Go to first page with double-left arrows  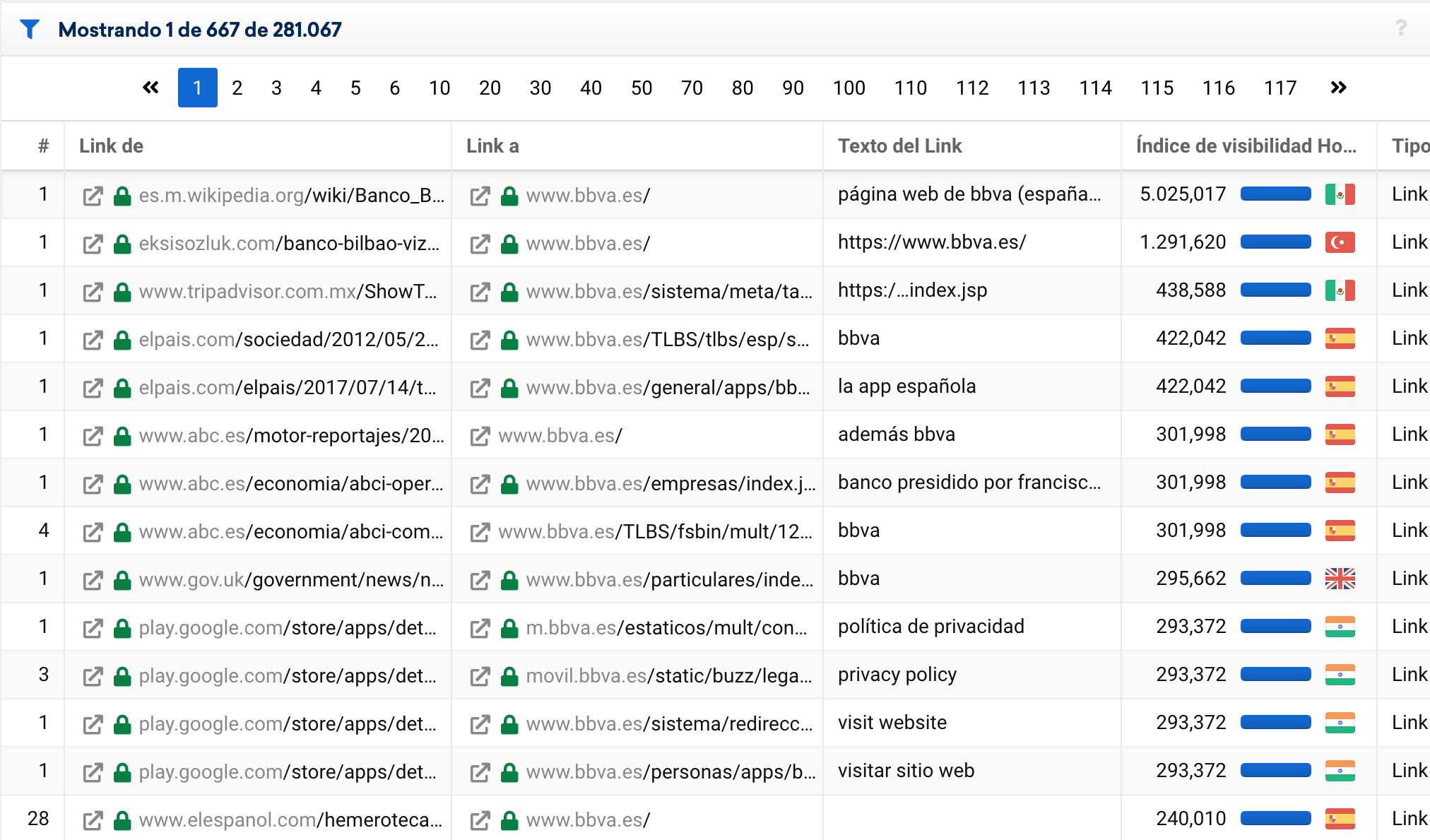[150, 88]
